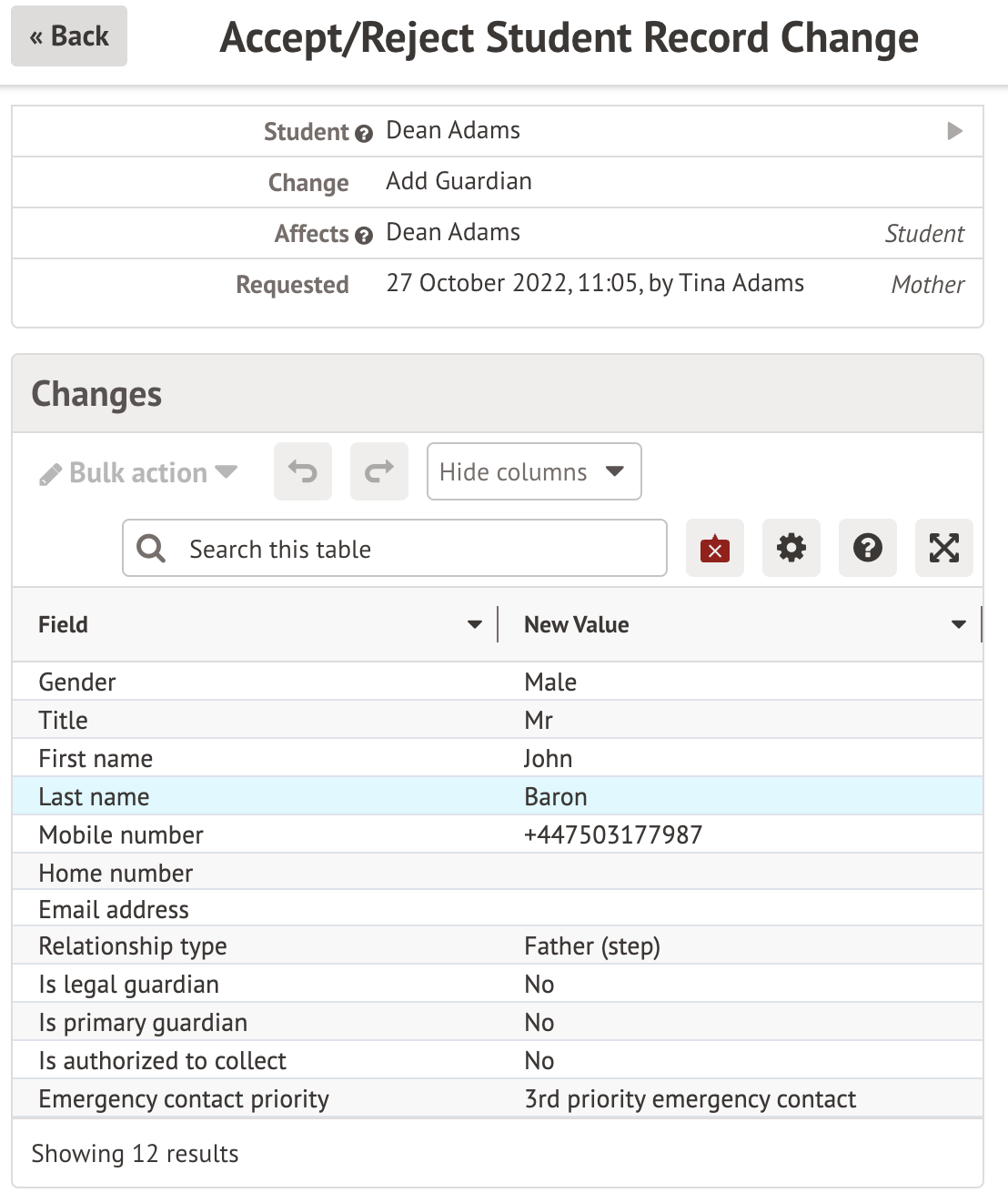Select the Last name row
1008x1203 pixels.
pyautogui.click(x=497, y=796)
